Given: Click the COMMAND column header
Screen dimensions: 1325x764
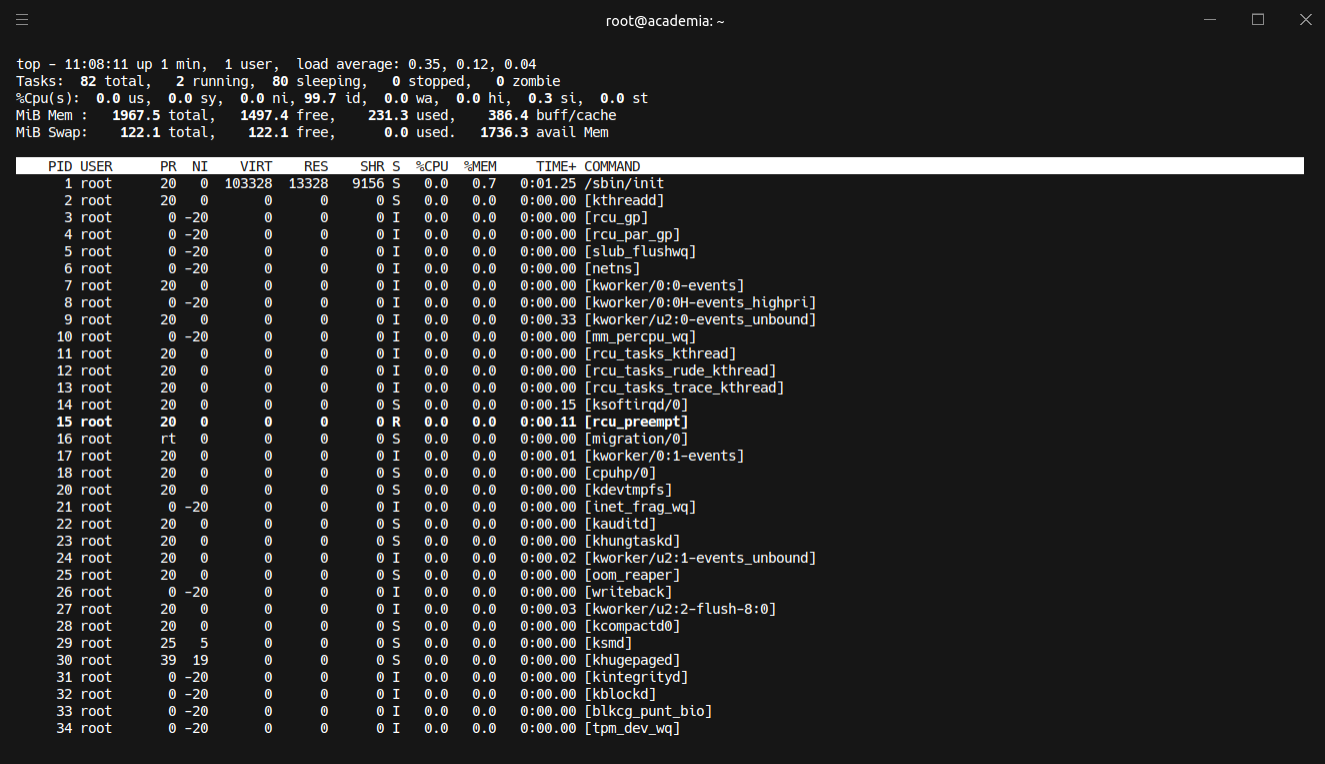Looking at the screenshot, I should 612,166.
